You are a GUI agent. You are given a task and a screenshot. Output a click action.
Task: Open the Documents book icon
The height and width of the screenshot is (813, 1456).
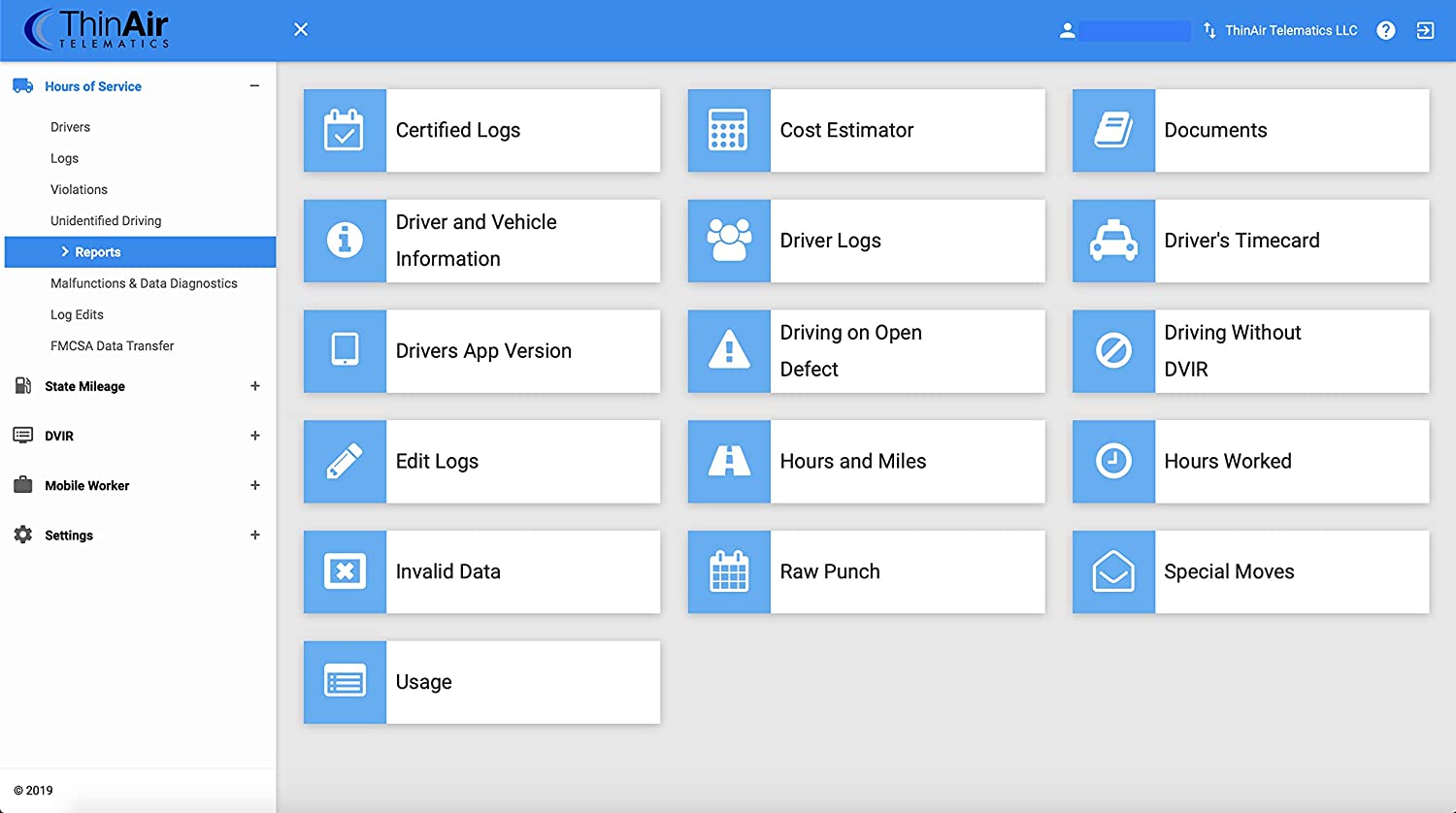tap(1113, 130)
